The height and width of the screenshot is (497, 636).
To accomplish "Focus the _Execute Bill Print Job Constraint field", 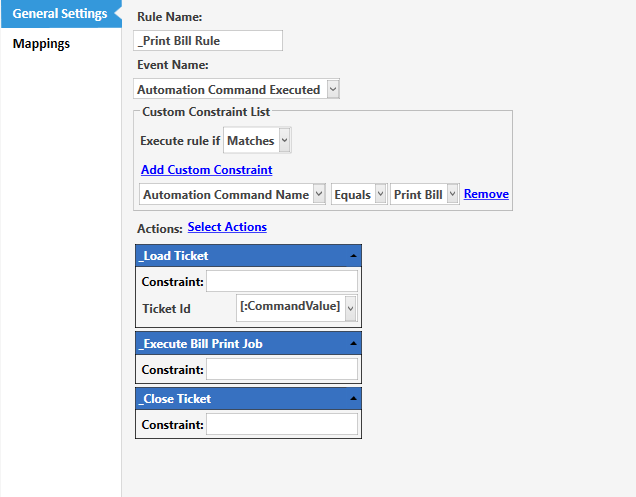I will point(281,370).
